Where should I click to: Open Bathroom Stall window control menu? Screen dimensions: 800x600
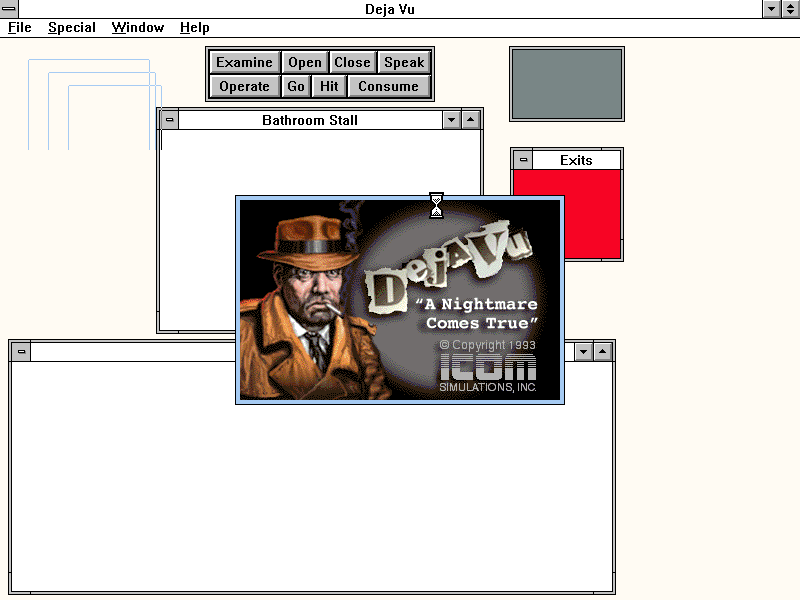(169, 120)
